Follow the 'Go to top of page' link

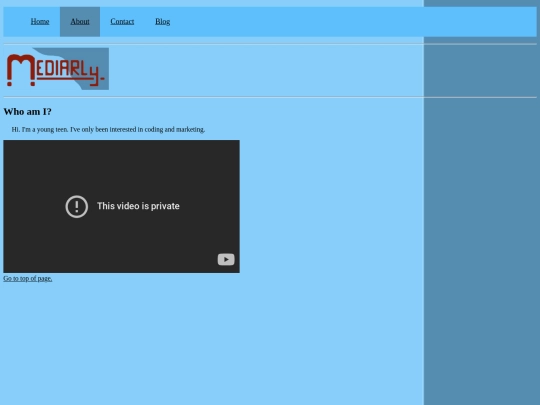(x=28, y=278)
